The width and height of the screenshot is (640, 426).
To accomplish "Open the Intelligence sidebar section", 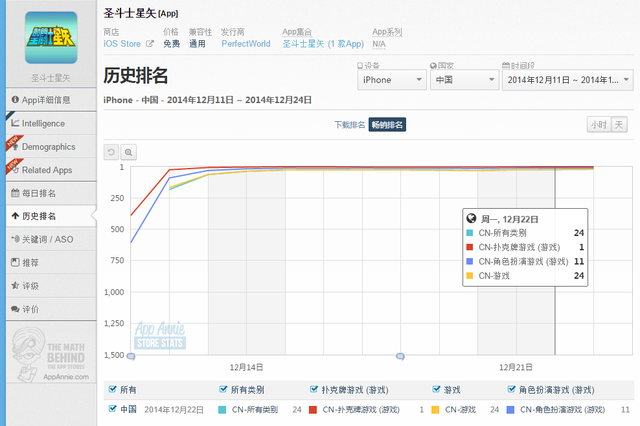I will (51, 123).
